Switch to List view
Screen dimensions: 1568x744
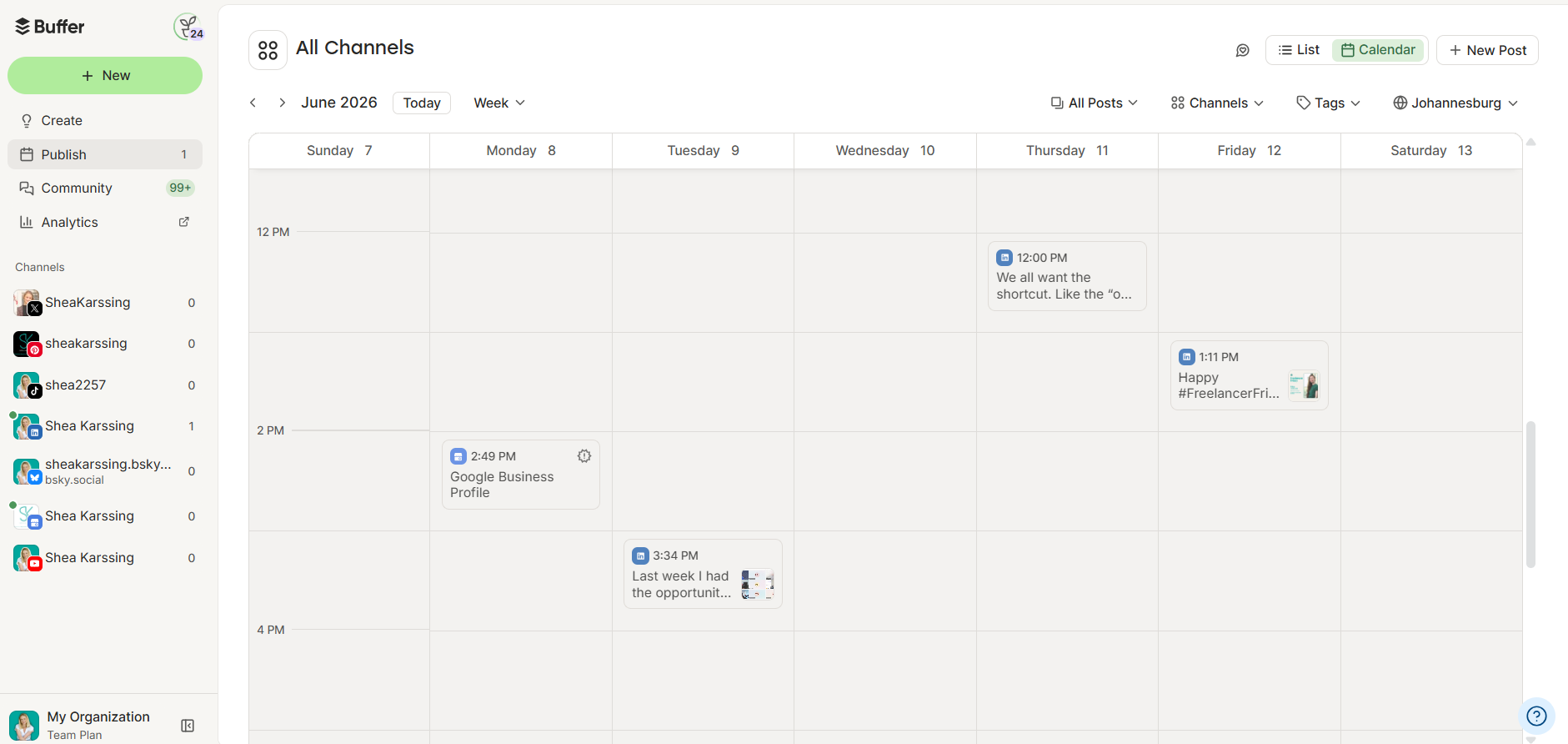[x=1299, y=50]
